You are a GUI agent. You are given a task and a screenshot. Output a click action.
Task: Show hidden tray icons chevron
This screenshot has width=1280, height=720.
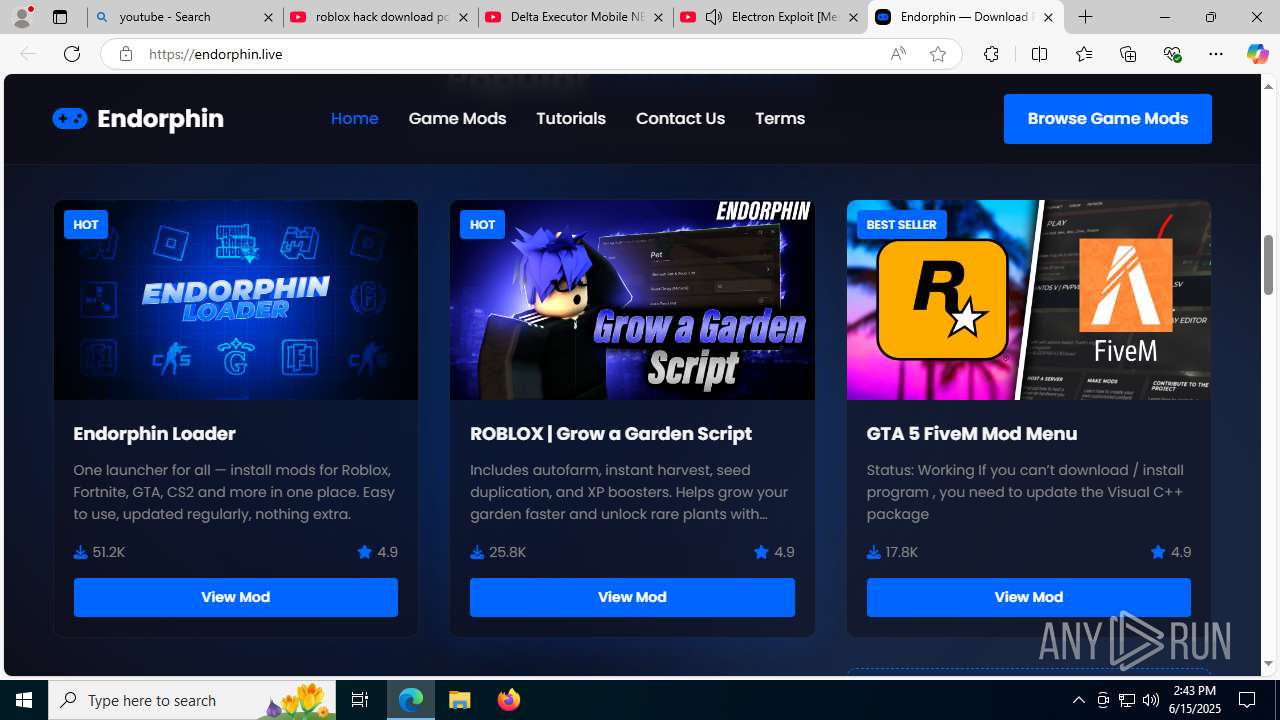1078,700
